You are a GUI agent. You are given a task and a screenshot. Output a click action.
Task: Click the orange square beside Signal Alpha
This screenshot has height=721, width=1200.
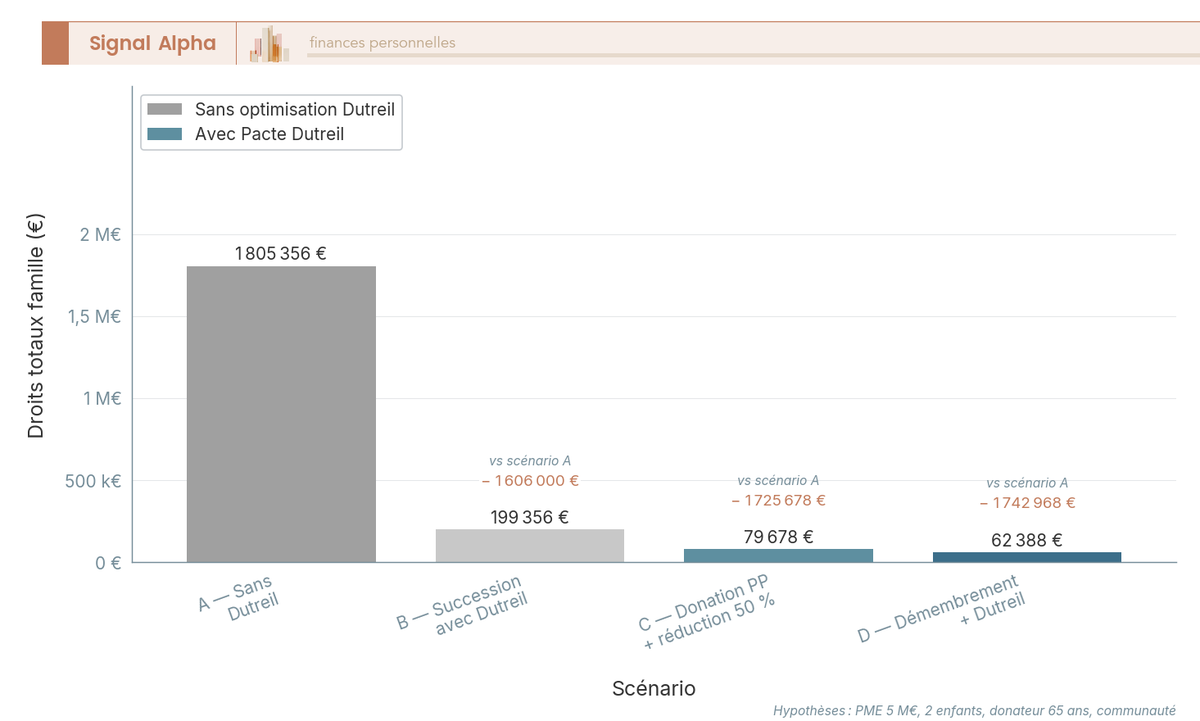(55, 43)
